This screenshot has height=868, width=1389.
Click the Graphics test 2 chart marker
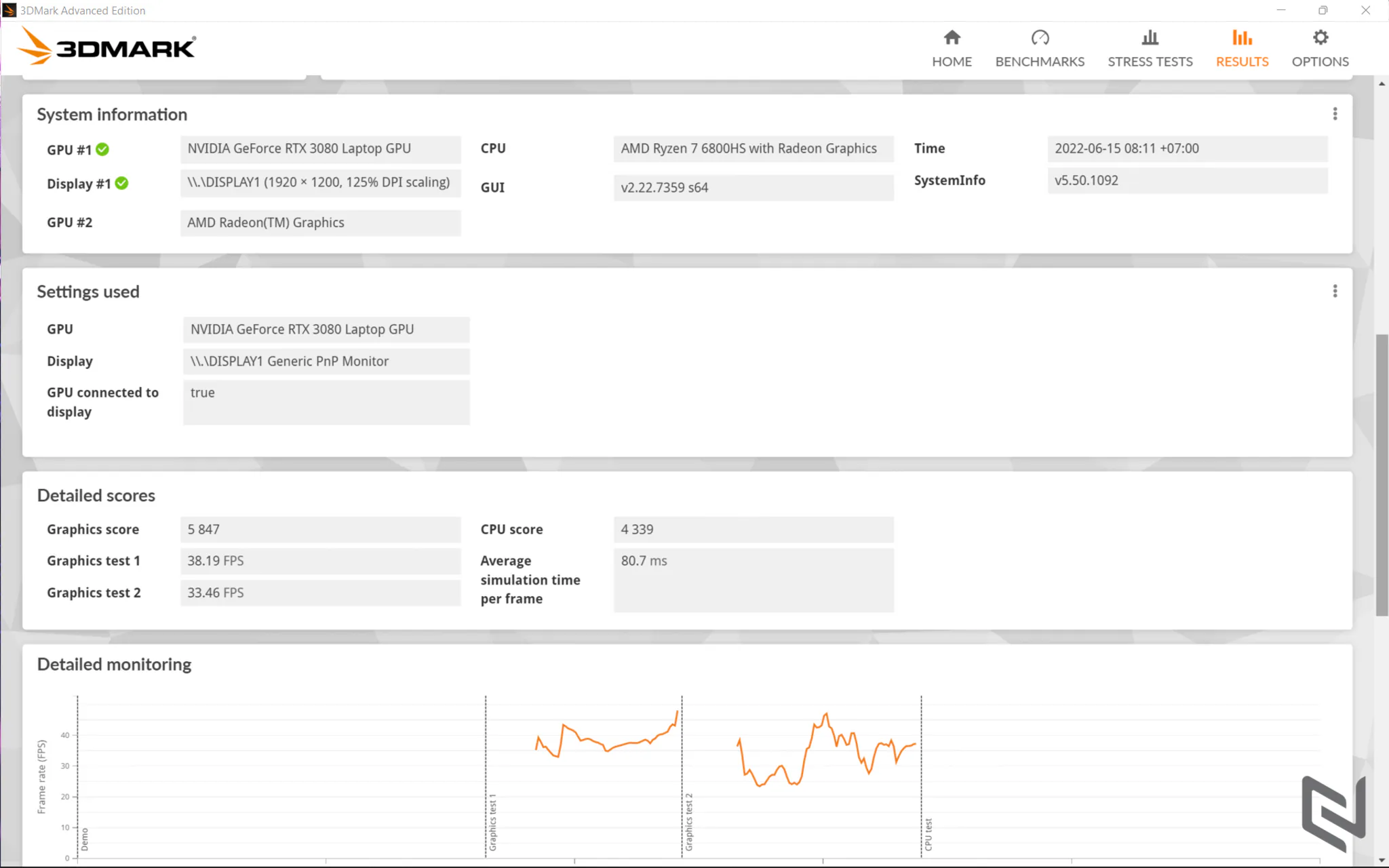click(x=689, y=823)
